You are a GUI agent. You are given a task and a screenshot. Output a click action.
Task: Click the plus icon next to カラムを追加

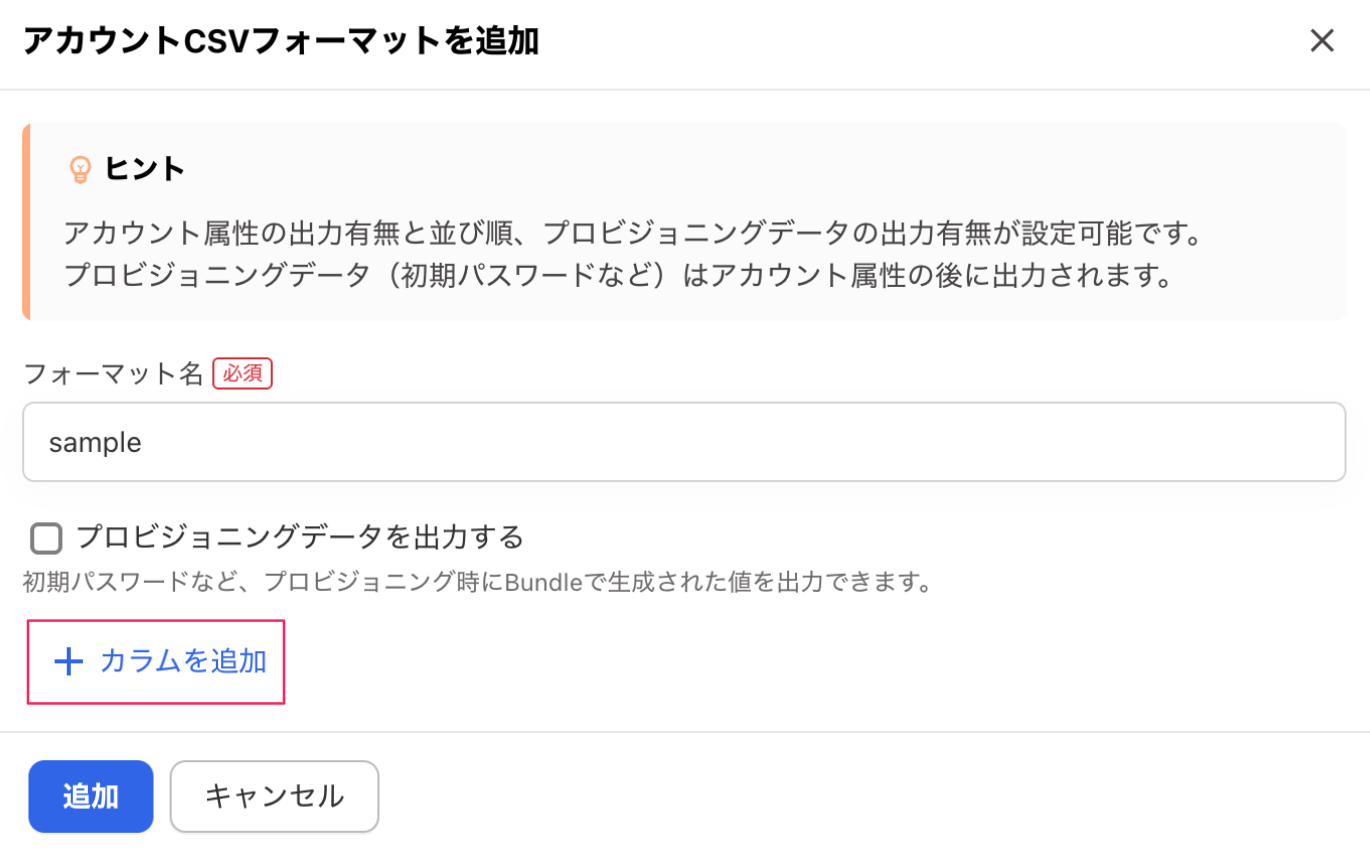[x=67, y=662]
